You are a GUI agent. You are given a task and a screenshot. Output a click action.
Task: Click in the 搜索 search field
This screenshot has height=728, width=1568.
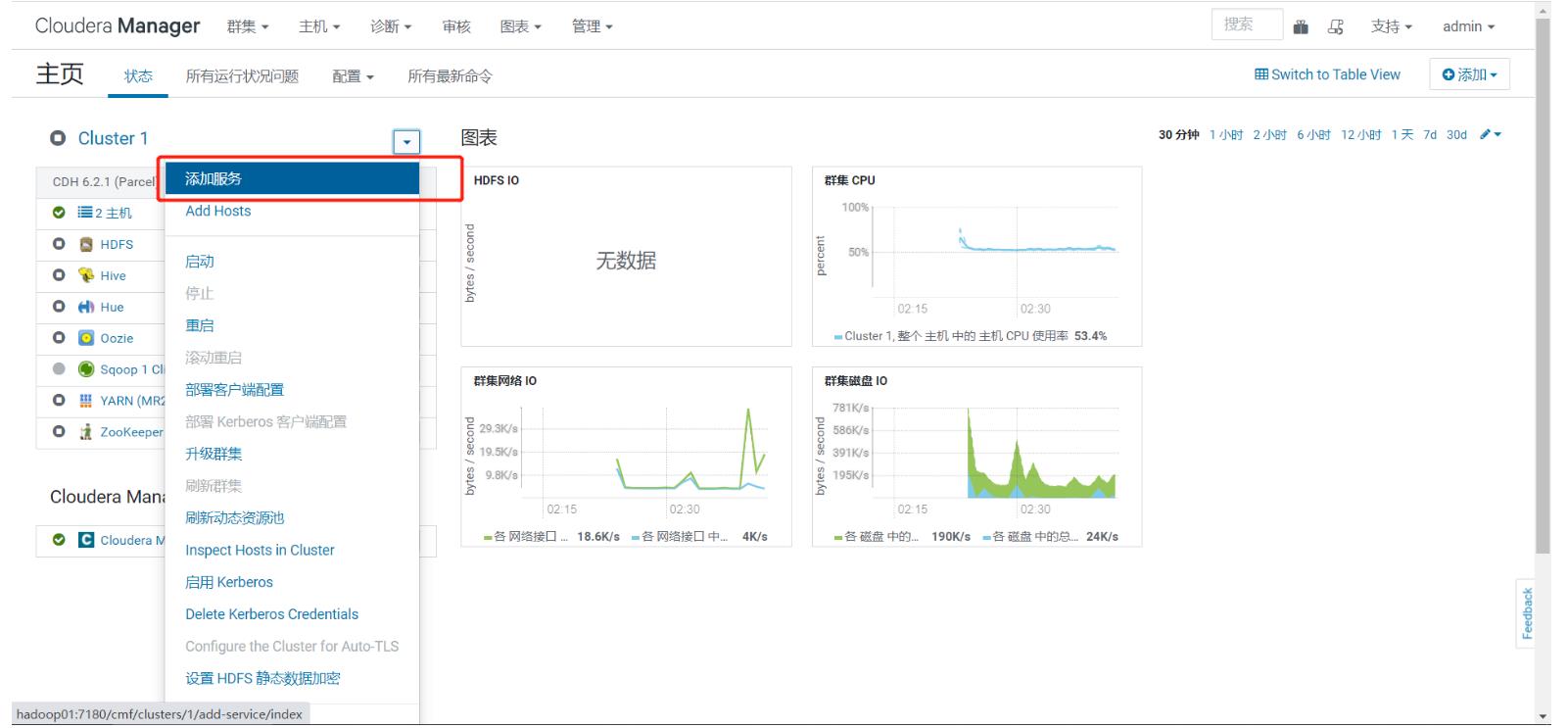click(x=1247, y=24)
